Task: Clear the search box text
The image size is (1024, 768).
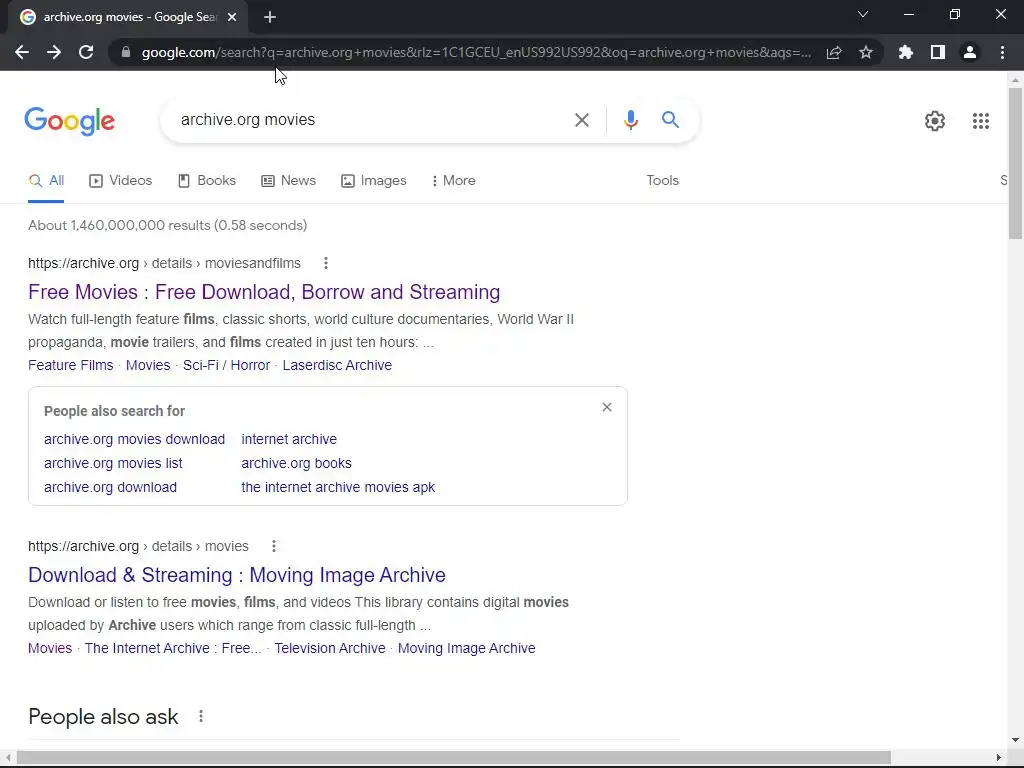Action: tap(581, 120)
